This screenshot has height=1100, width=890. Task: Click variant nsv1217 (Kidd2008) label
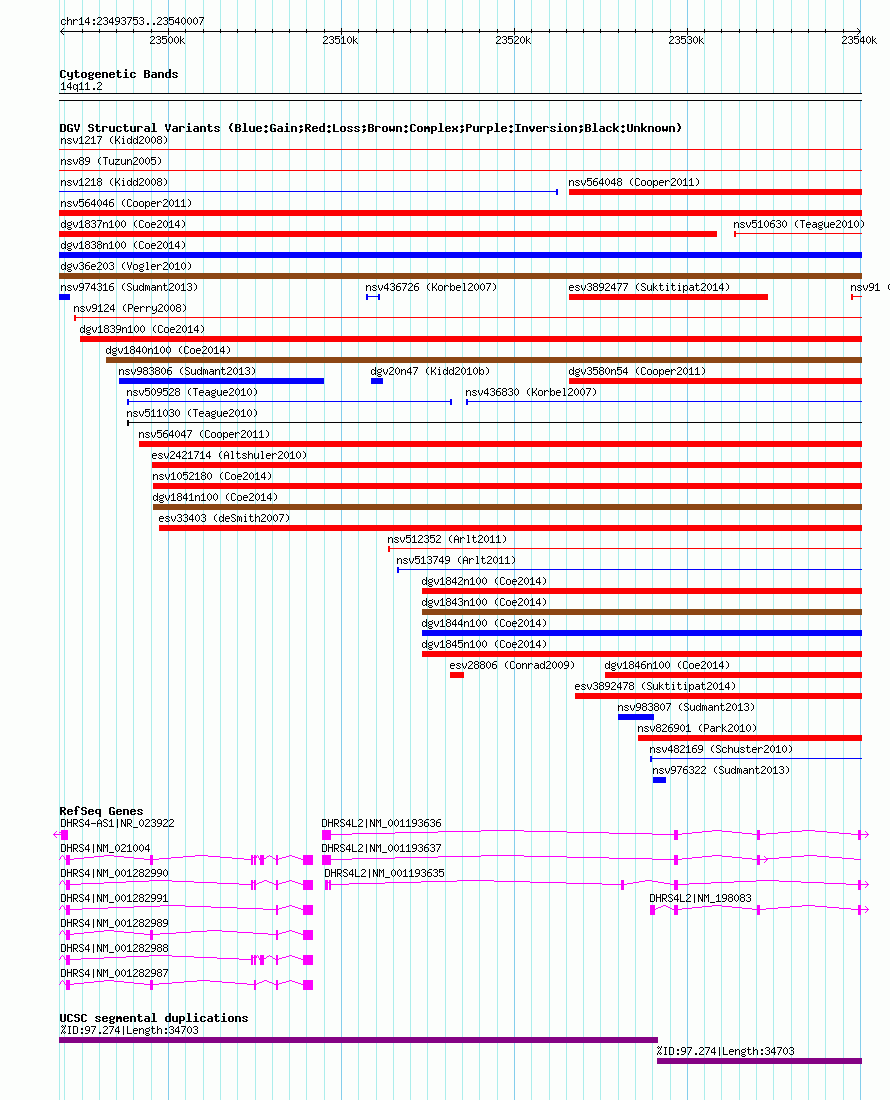click(114, 140)
